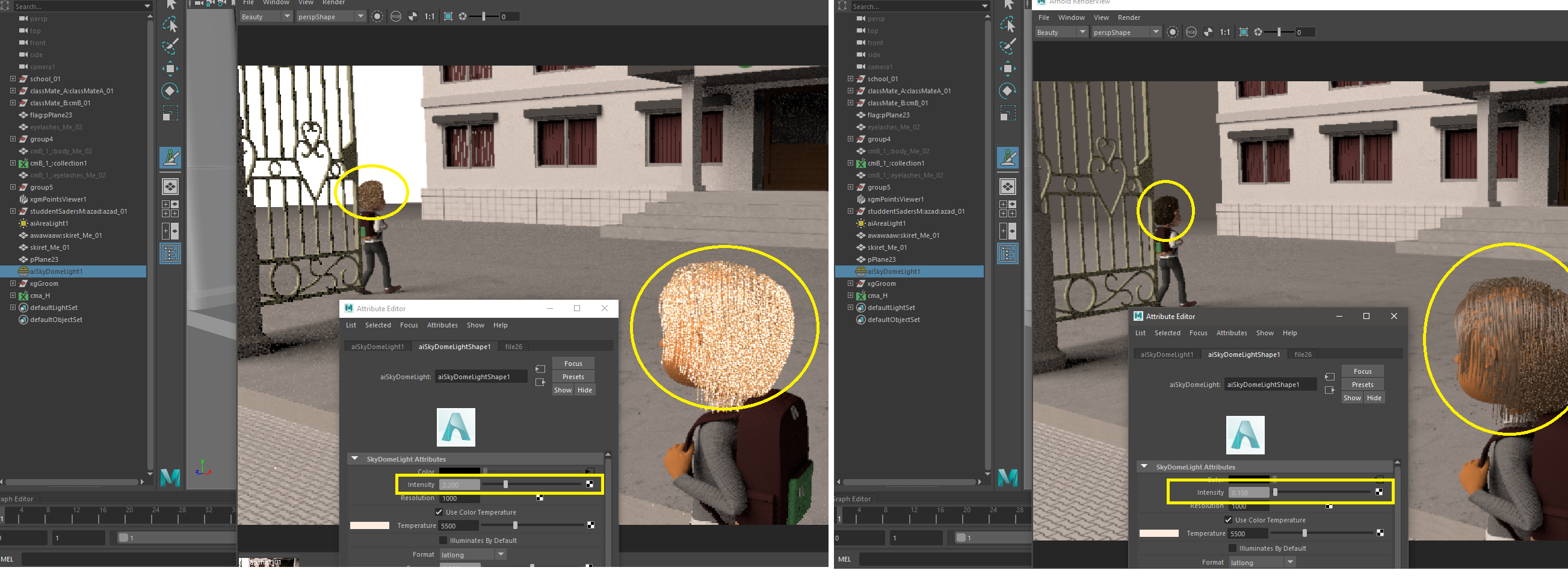
Task: Uncheck Use Color Temperature in left Attribute Editor
Action: [x=439, y=512]
